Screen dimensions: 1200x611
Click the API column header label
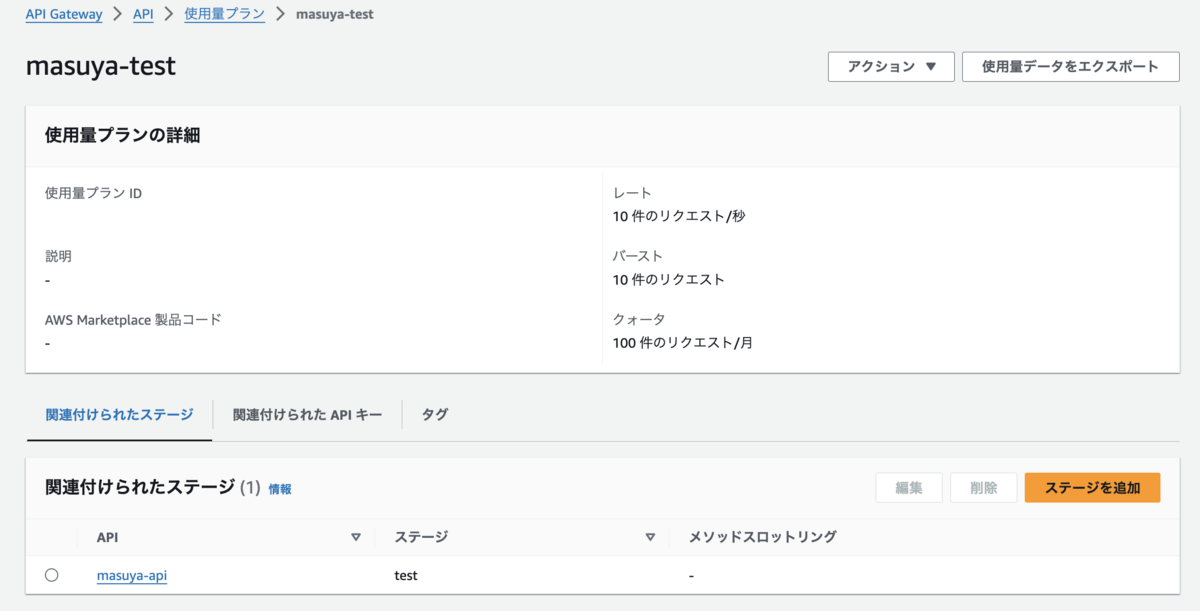point(107,537)
